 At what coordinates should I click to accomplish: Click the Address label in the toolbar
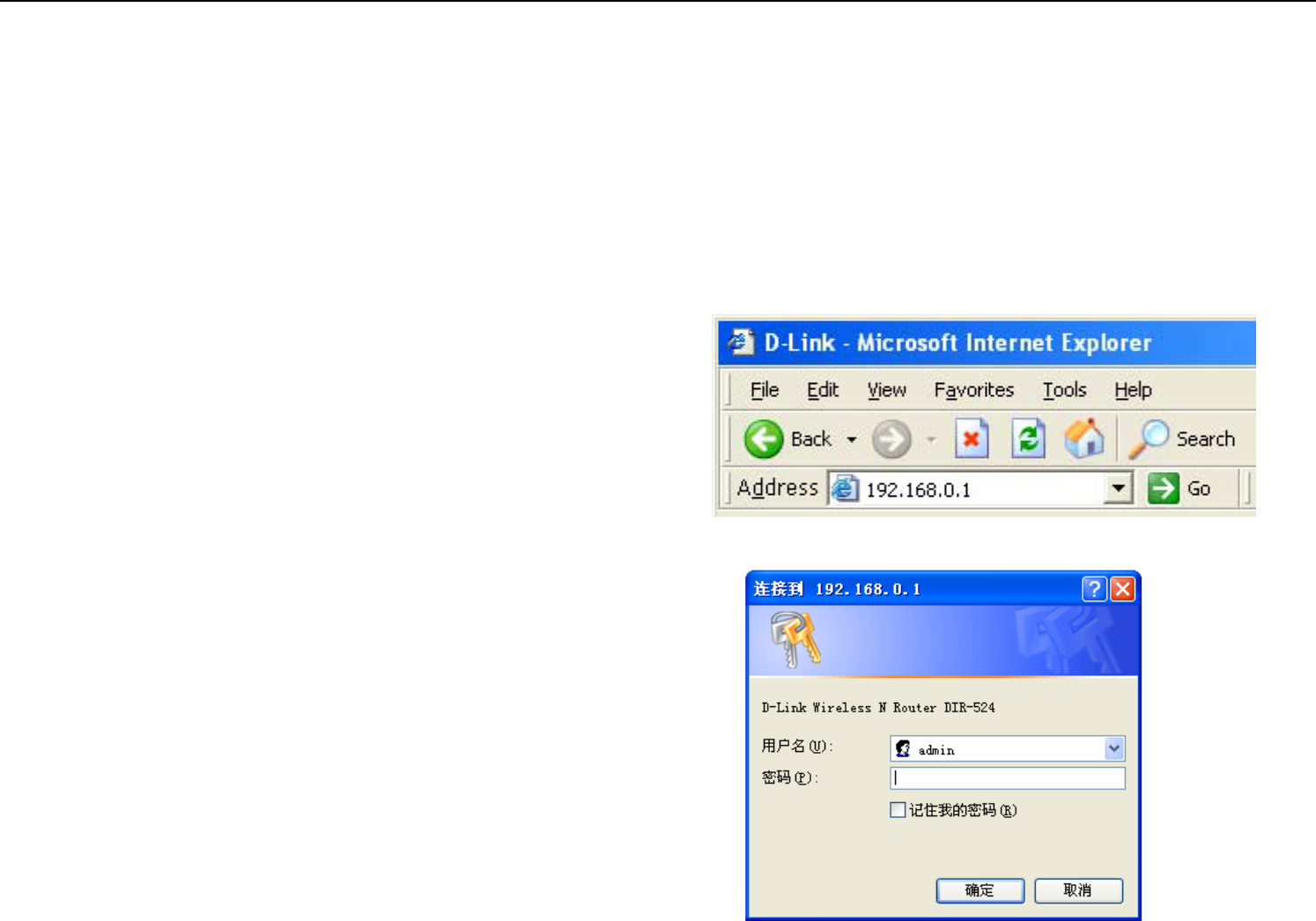click(x=778, y=488)
